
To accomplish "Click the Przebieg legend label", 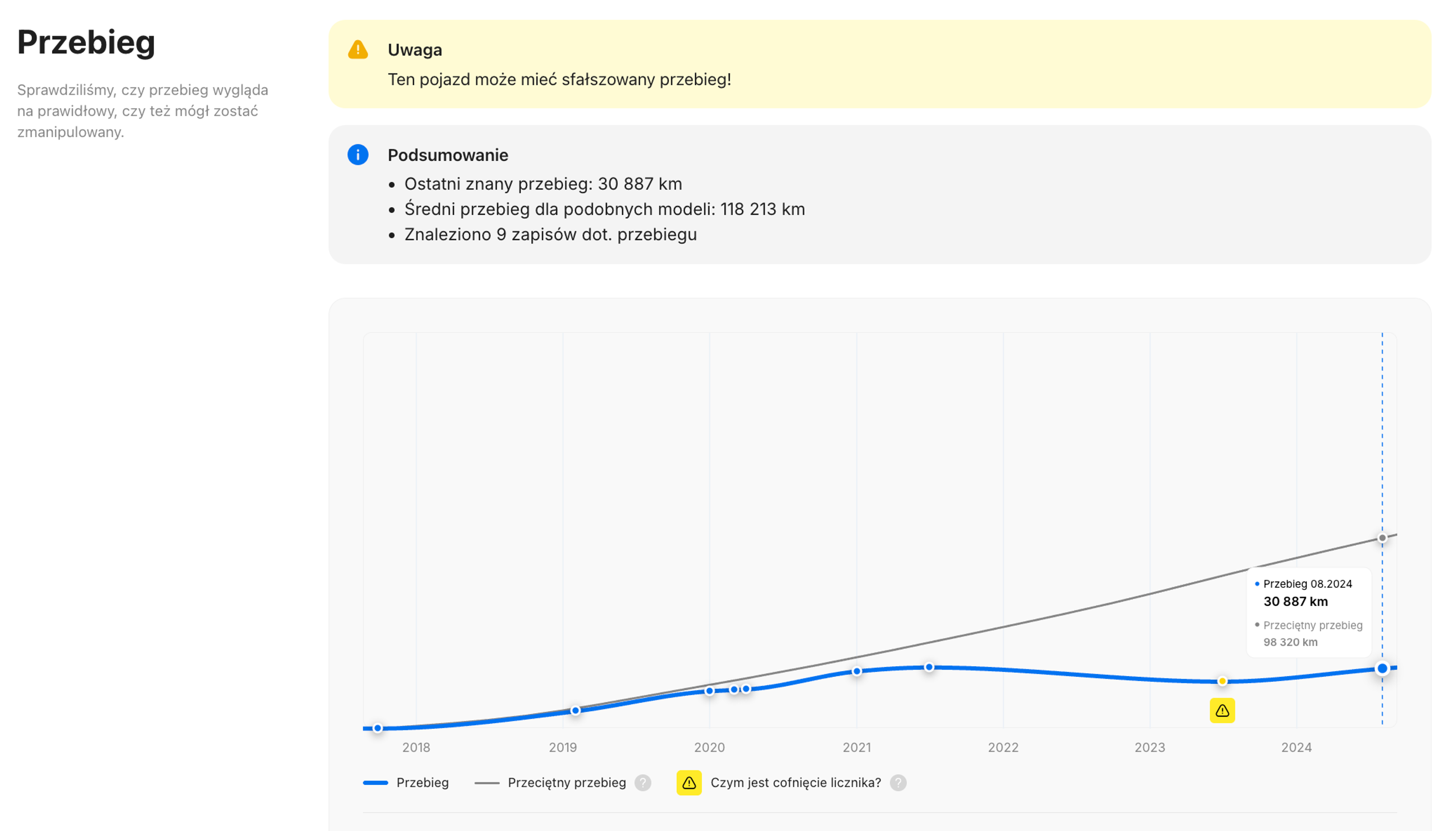I will point(422,782).
